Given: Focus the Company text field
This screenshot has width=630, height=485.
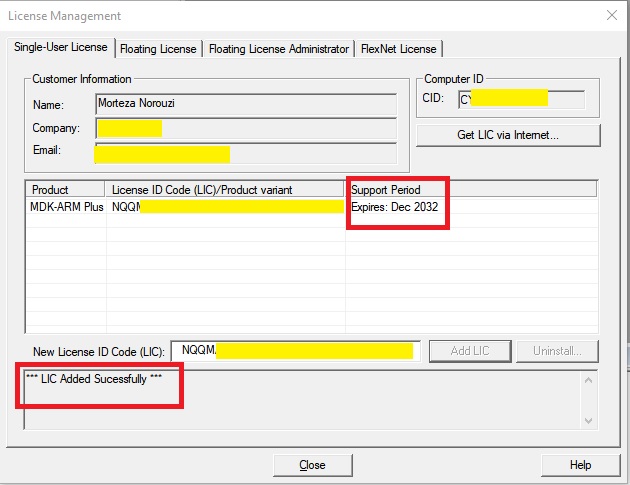Looking at the screenshot, I should coord(245,128).
